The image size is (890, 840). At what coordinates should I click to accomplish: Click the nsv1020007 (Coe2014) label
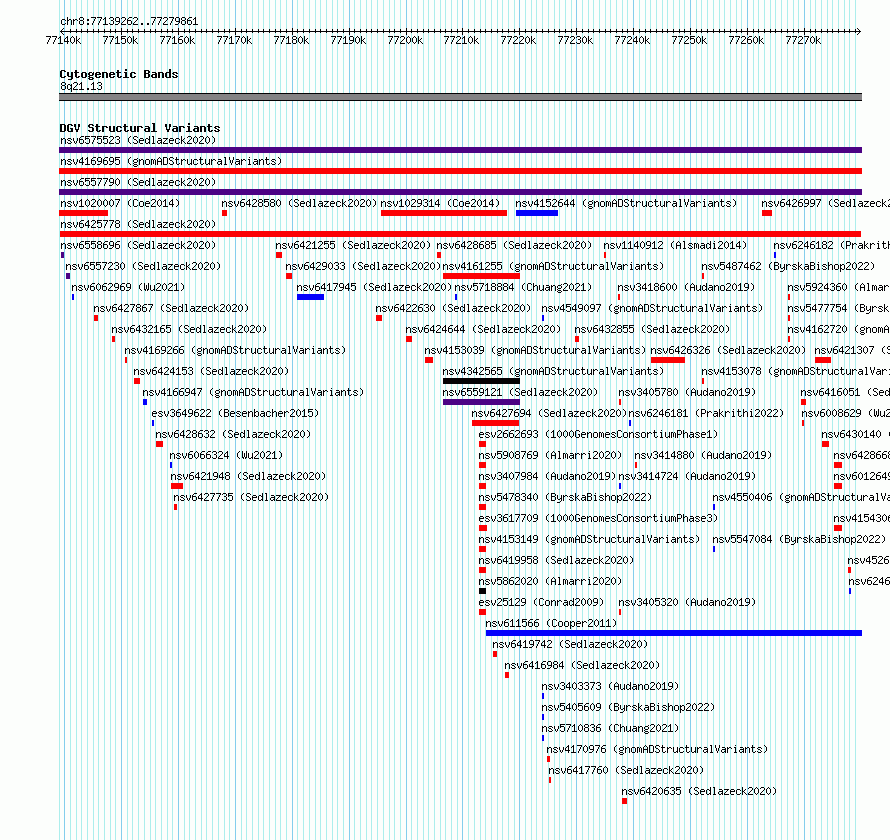120,203
